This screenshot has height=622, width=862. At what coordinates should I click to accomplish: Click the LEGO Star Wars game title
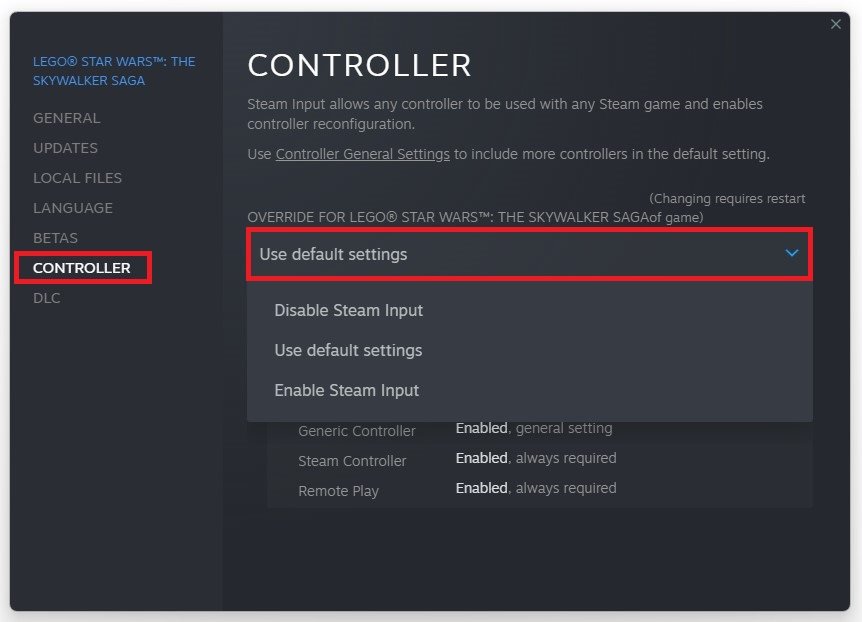tap(113, 71)
